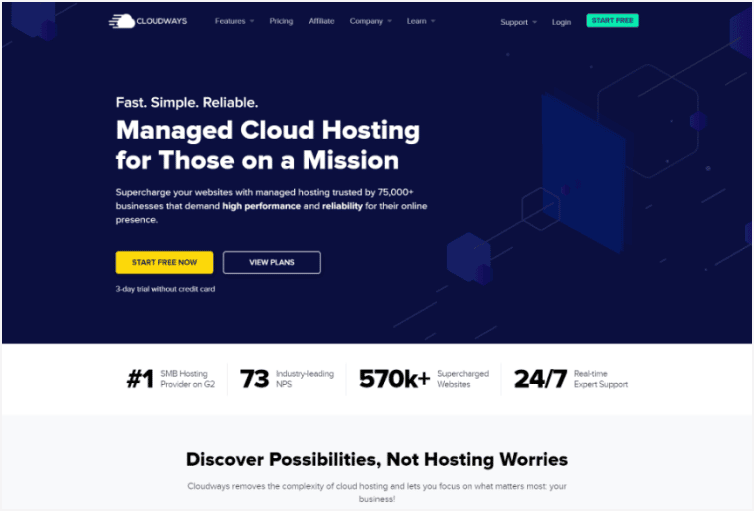754x511 pixels.
Task: Expand the Support dropdown arrow
Action: pos(534,22)
